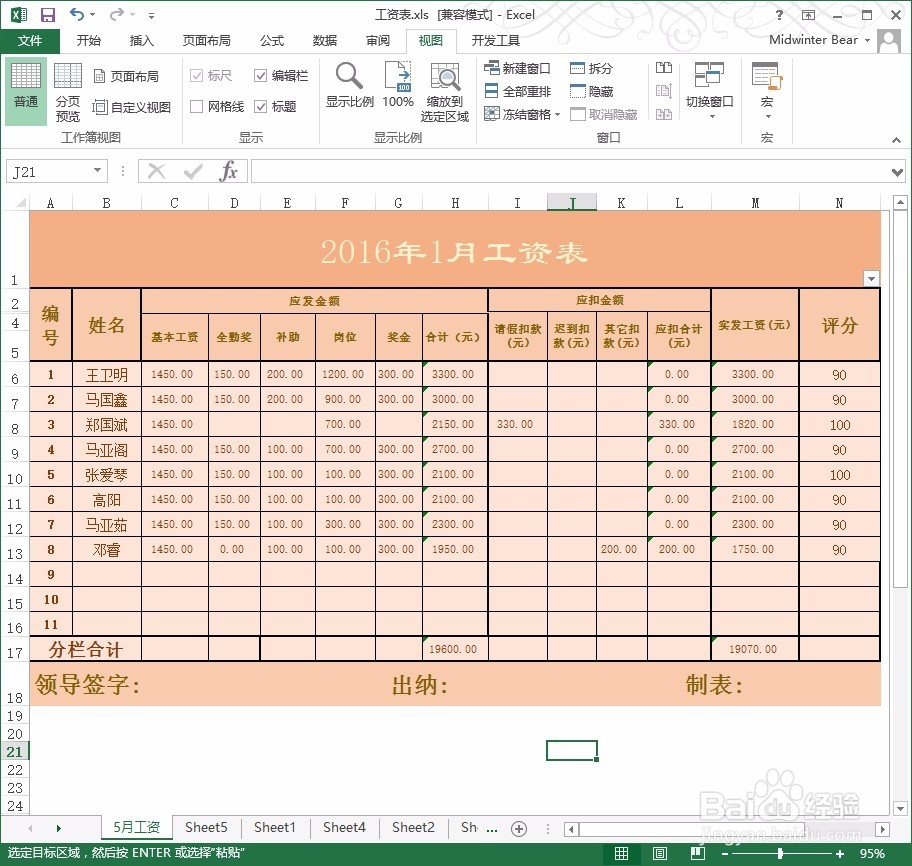Open a New Window for the workbook
Screen dimensions: 912x866
pyautogui.click(x=514, y=68)
